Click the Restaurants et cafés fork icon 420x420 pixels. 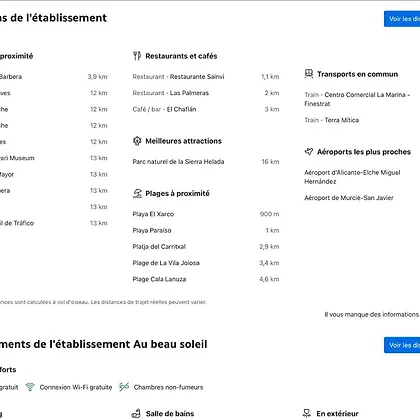click(137, 56)
